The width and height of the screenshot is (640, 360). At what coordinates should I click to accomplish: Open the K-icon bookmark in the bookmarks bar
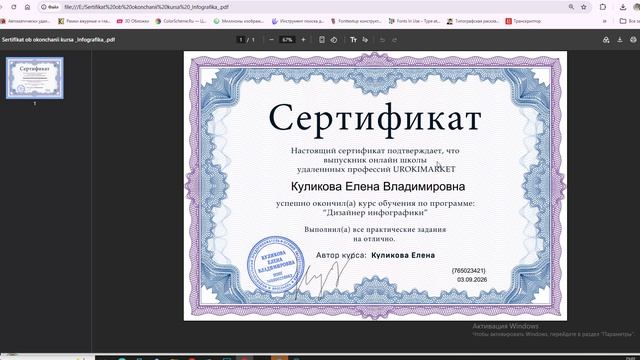84,21
